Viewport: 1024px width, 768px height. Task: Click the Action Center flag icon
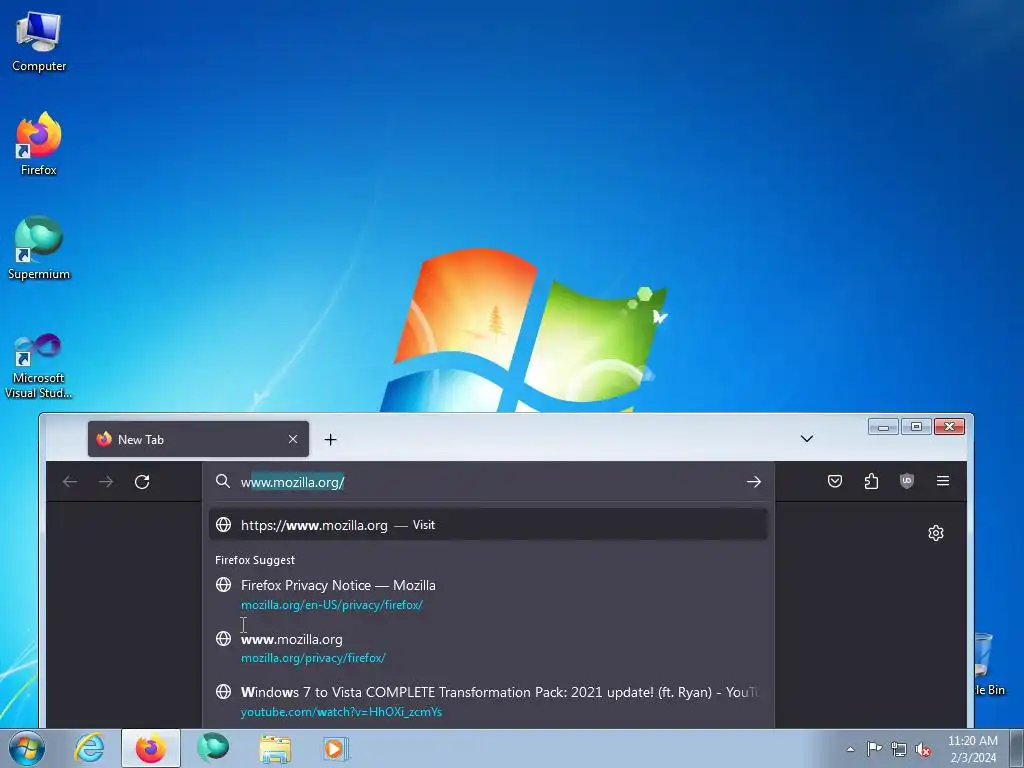(x=874, y=749)
